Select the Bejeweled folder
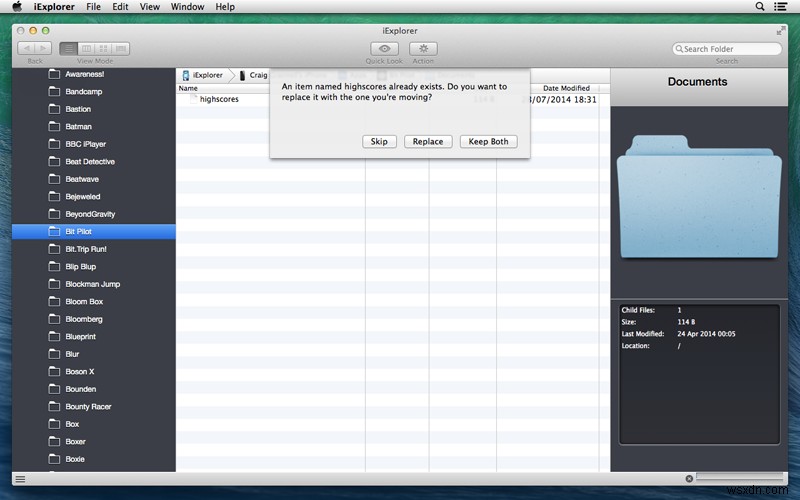This screenshot has height=500, width=800. [94, 196]
